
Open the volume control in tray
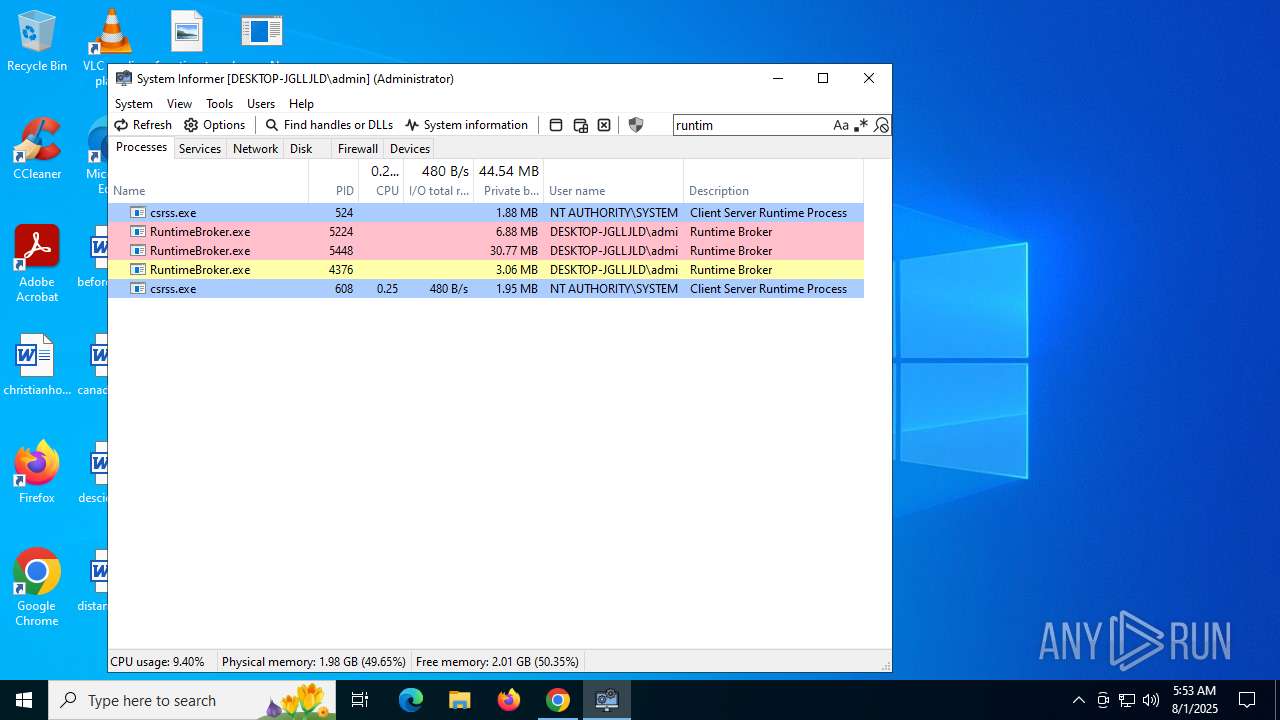pyautogui.click(x=1151, y=700)
